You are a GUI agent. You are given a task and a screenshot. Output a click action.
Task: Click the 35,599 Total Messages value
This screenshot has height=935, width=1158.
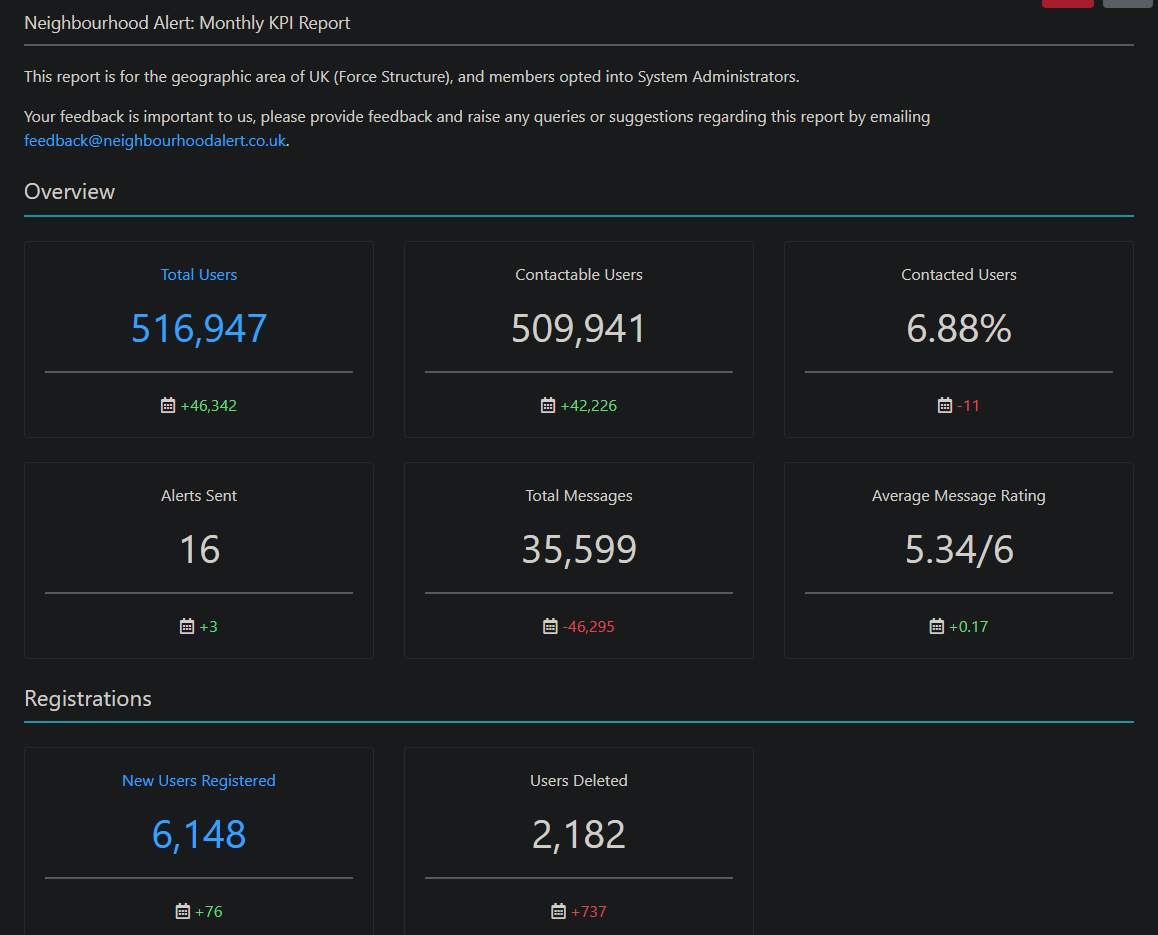[x=579, y=550]
